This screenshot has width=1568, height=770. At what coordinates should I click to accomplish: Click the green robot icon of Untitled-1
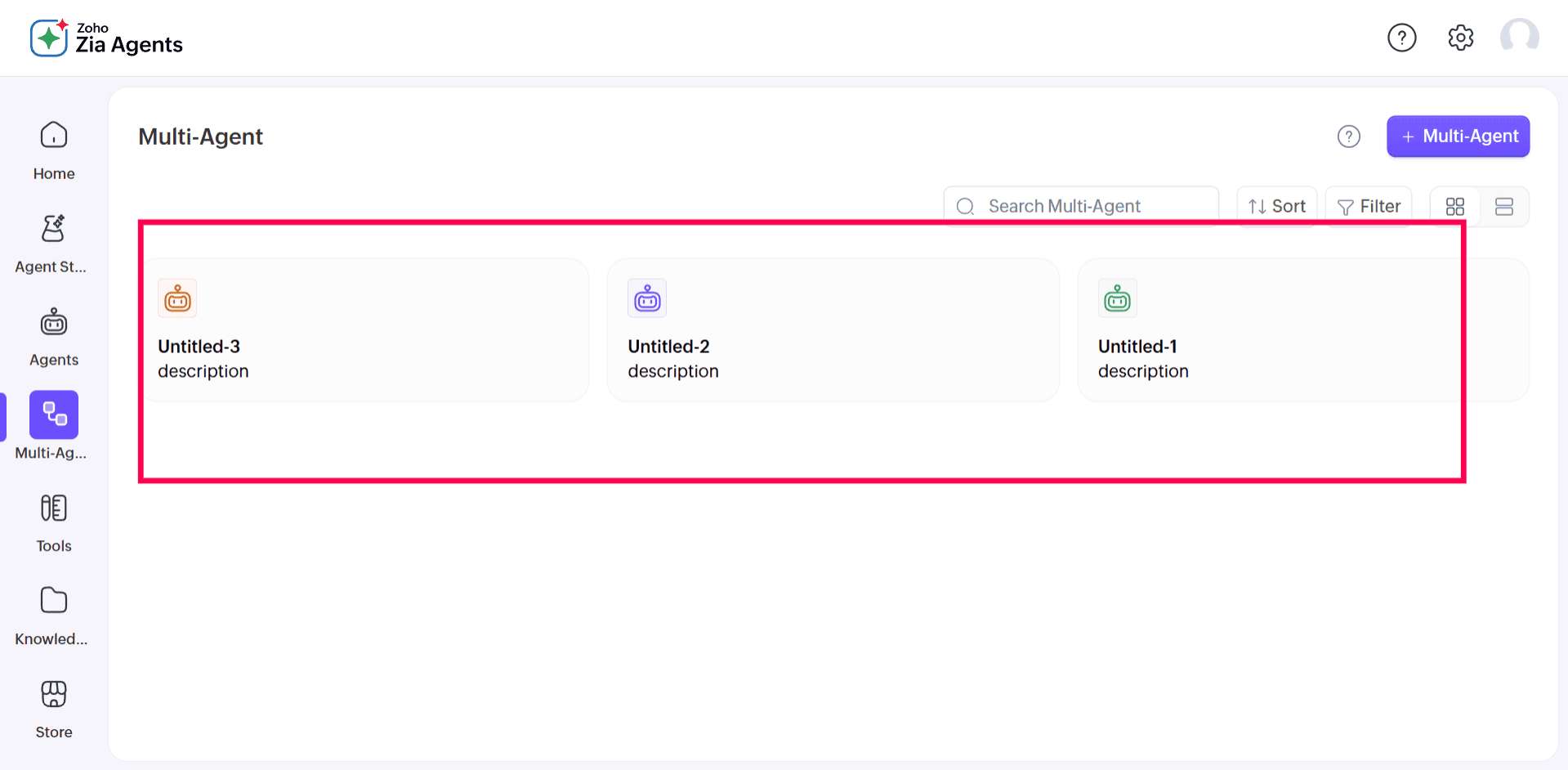pyautogui.click(x=1117, y=299)
